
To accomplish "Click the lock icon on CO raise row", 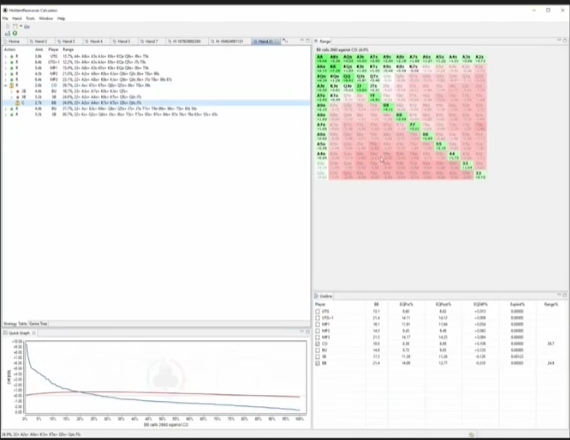I will click(x=12, y=85).
